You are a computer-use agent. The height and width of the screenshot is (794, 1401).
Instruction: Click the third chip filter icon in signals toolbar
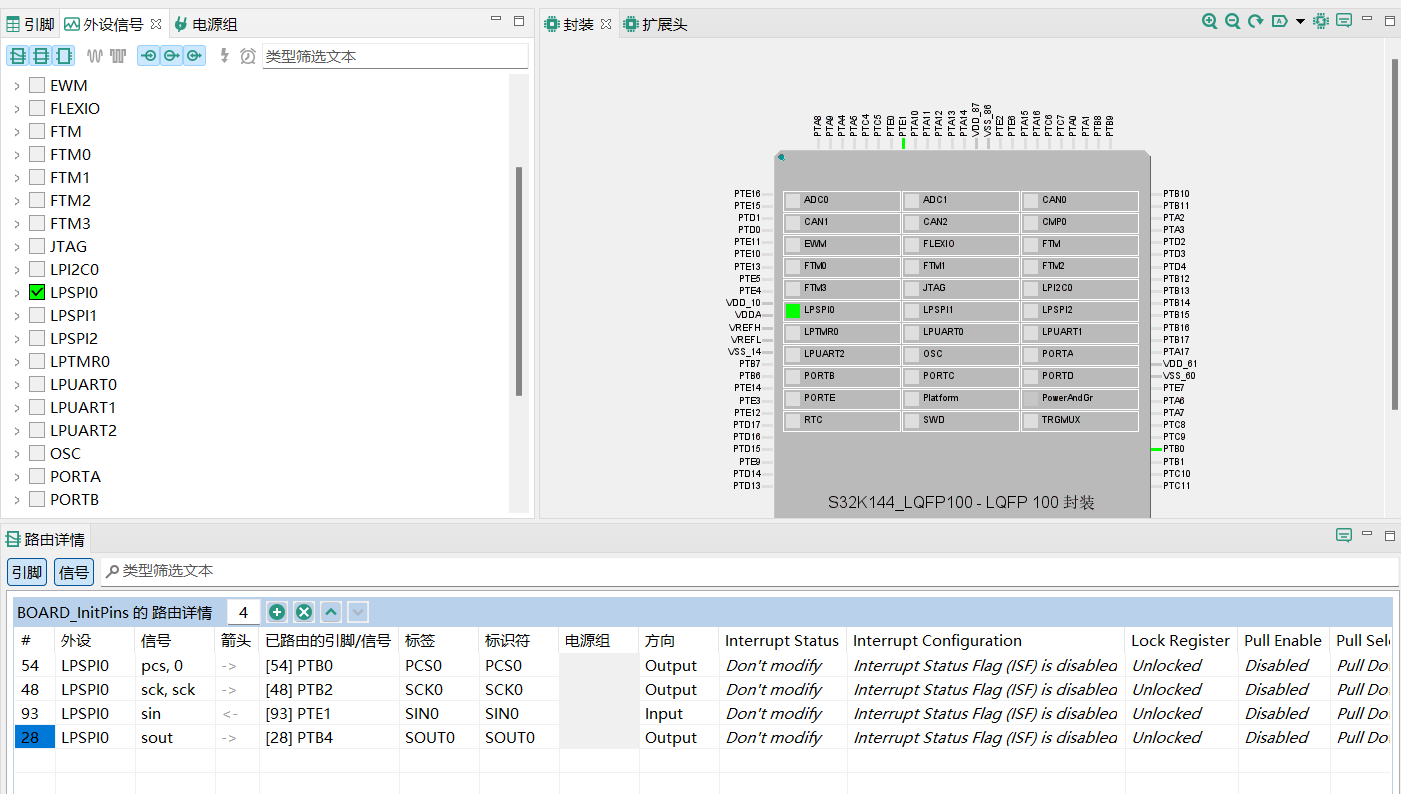click(x=64, y=56)
